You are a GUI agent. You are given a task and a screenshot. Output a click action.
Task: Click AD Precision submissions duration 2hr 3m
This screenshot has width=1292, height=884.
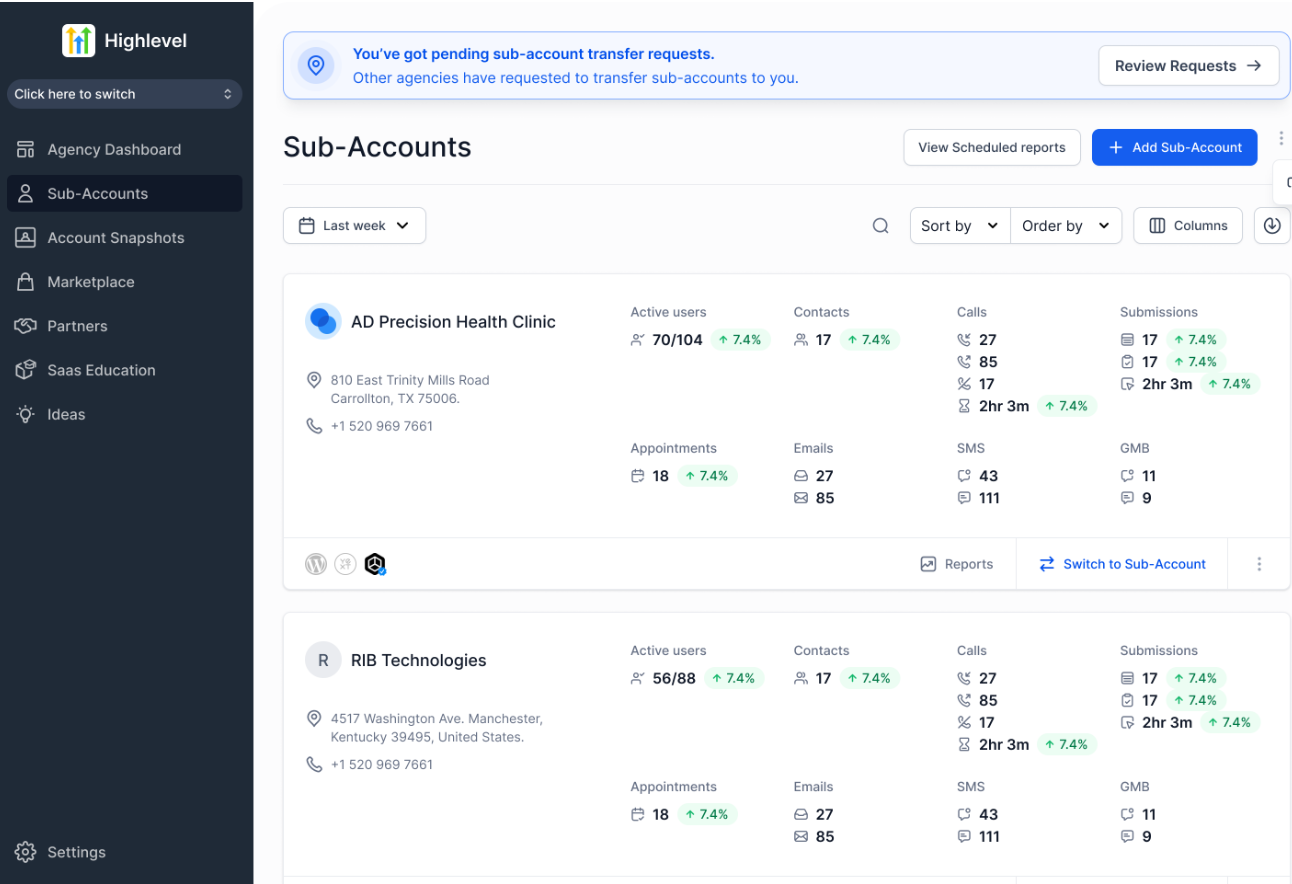pos(1167,384)
